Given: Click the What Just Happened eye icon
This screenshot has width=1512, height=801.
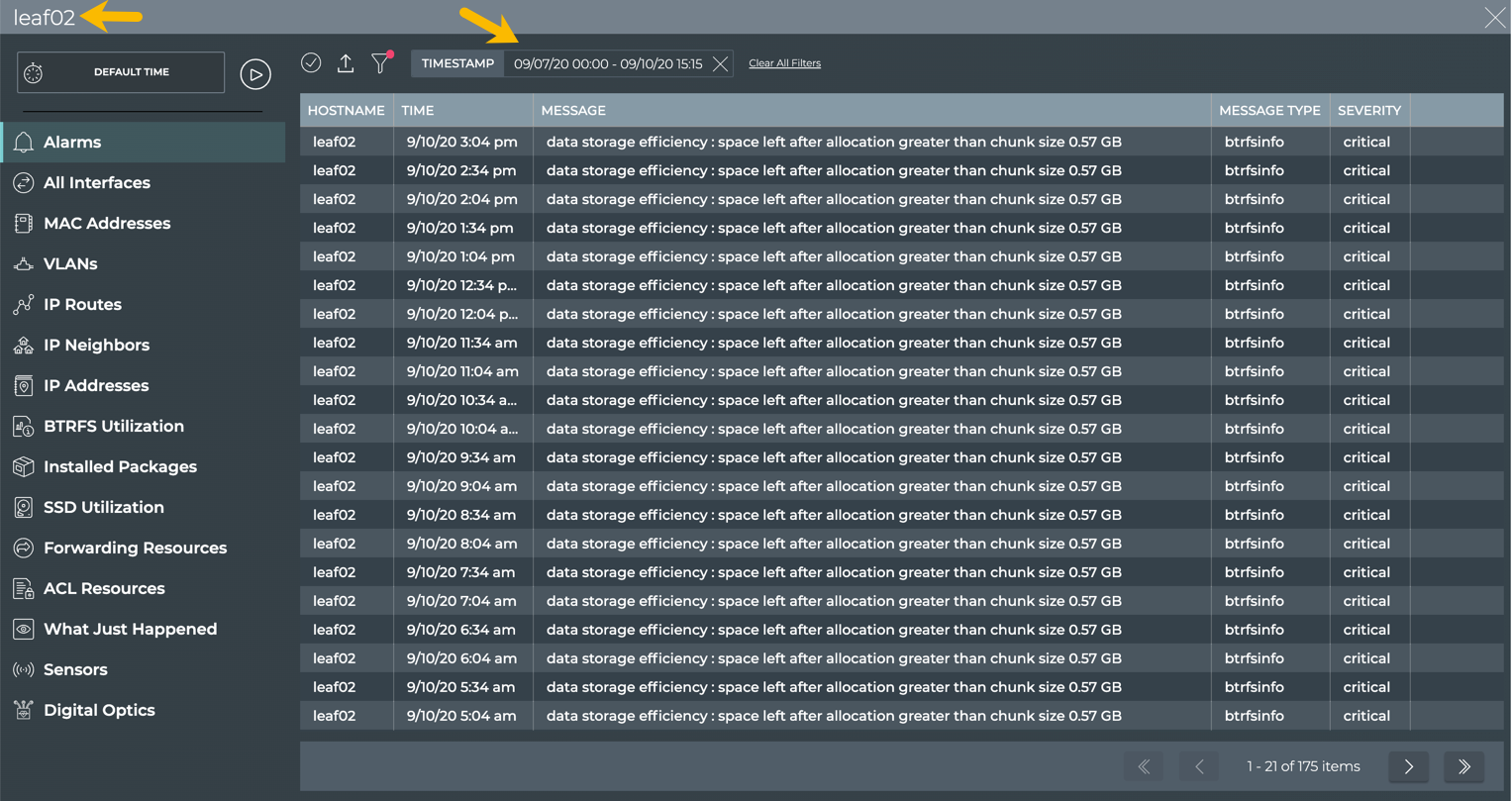Looking at the screenshot, I should tap(24, 630).
